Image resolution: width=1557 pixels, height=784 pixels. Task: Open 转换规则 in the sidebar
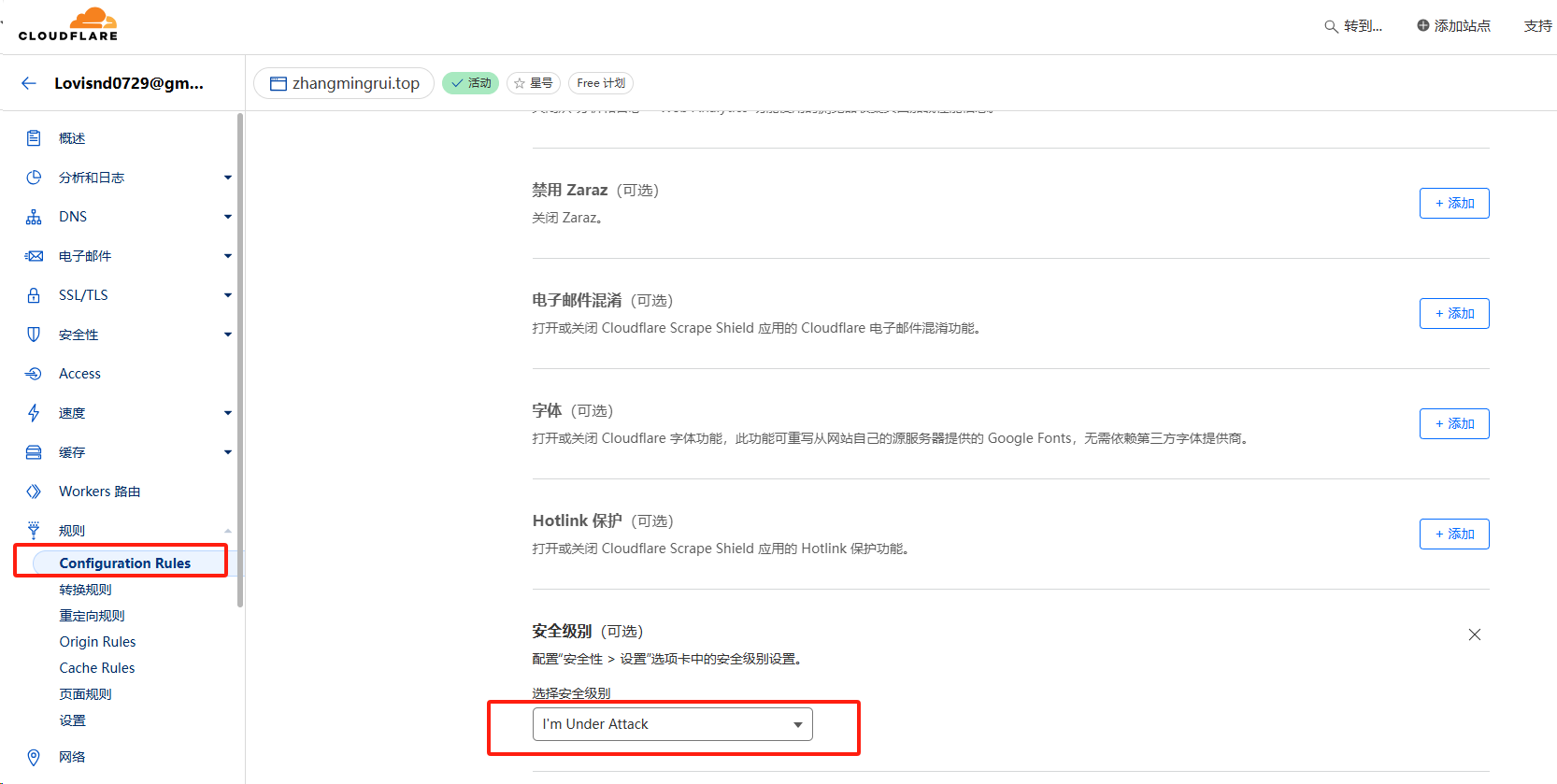tap(85, 590)
